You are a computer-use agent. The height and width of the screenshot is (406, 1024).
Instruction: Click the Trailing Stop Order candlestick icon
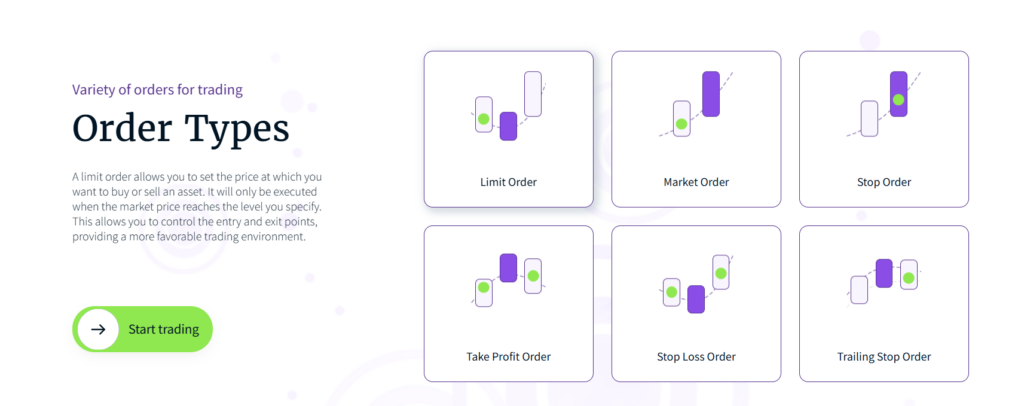tap(884, 278)
